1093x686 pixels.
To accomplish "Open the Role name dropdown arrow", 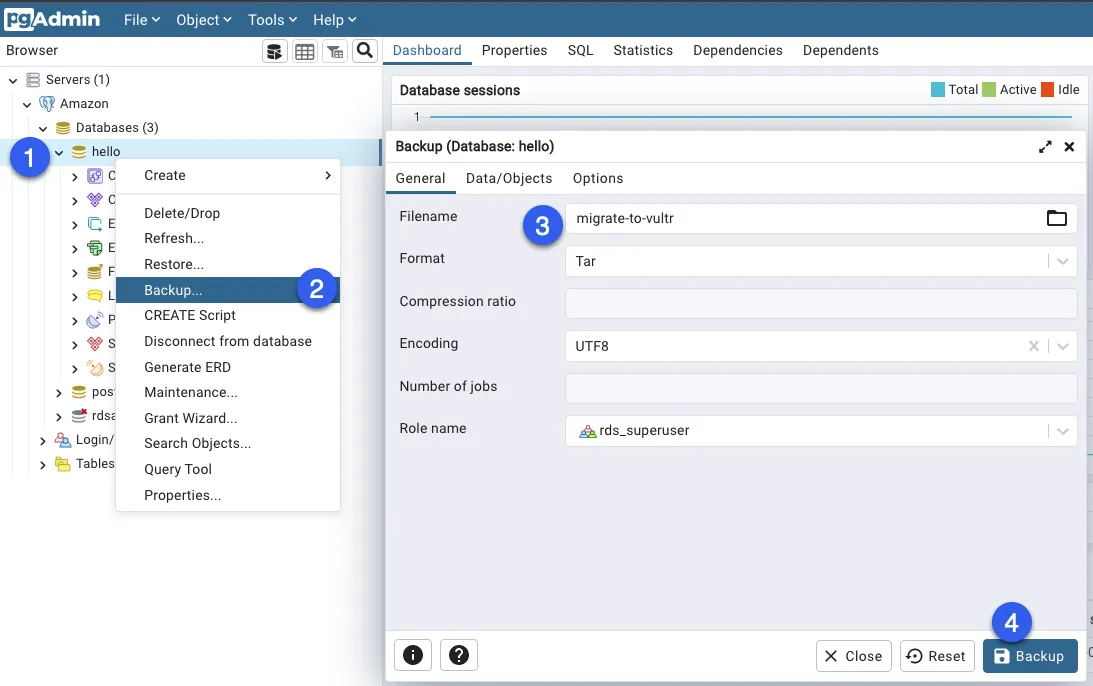I will click(x=1062, y=431).
